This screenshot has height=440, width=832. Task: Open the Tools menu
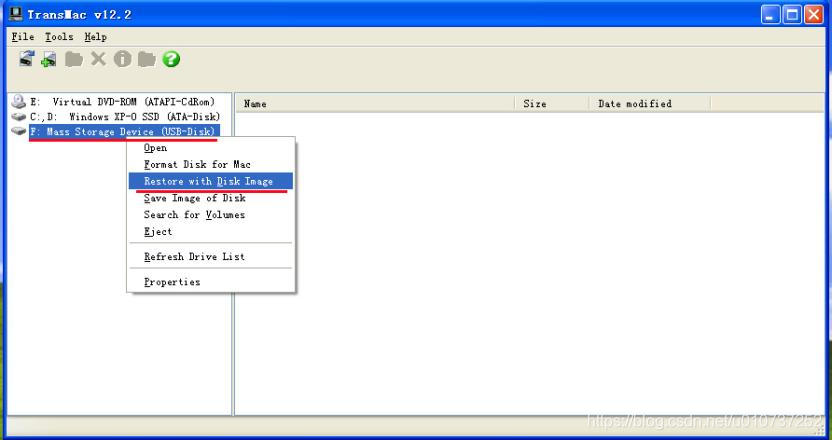tap(59, 37)
